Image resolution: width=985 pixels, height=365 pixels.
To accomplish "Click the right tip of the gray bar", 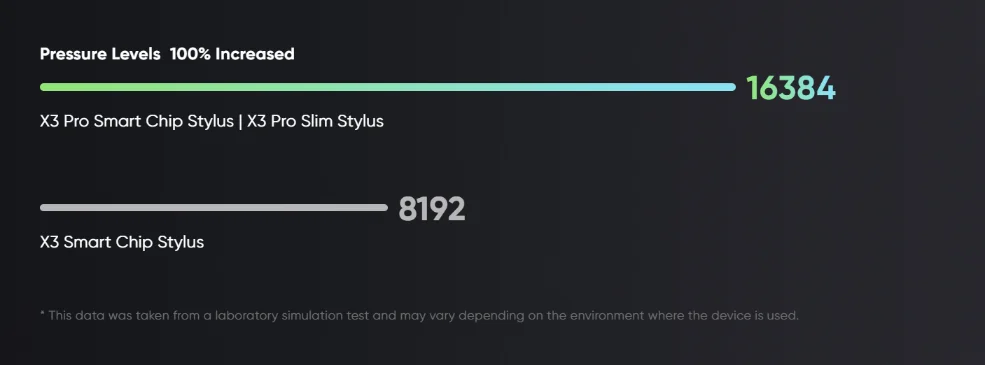I will pos(383,207).
